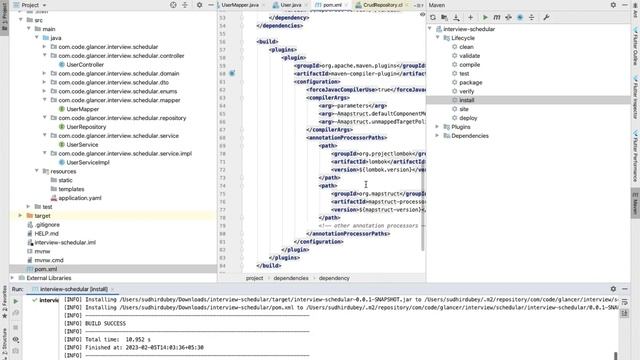This screenshot has height=360, width=640.
Task: Select interview-schedular build result node
Action: pyautogui.click(x=45, y=300)
